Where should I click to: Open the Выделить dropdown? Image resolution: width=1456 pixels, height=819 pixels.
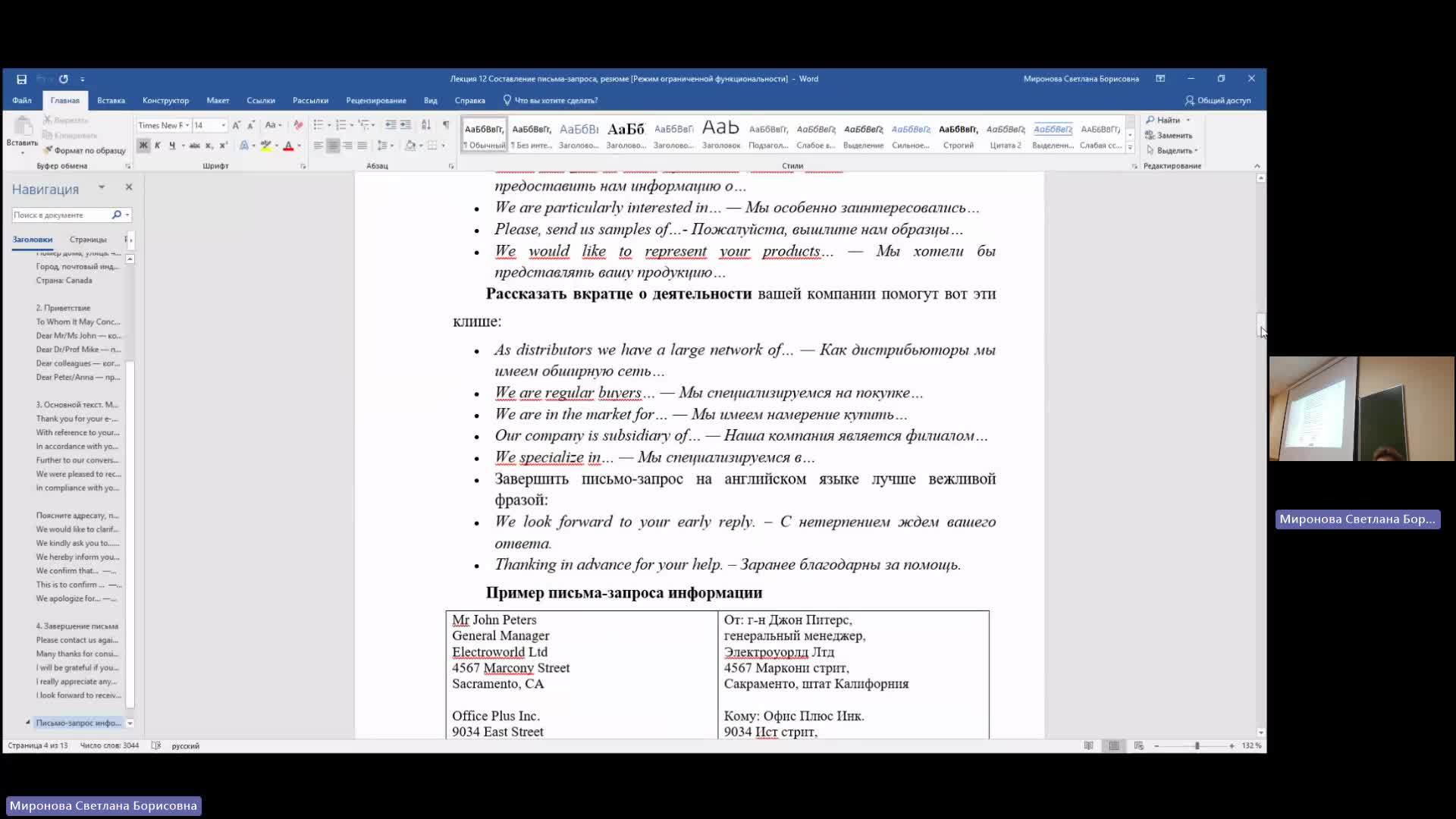click(x=1172, y=150)
